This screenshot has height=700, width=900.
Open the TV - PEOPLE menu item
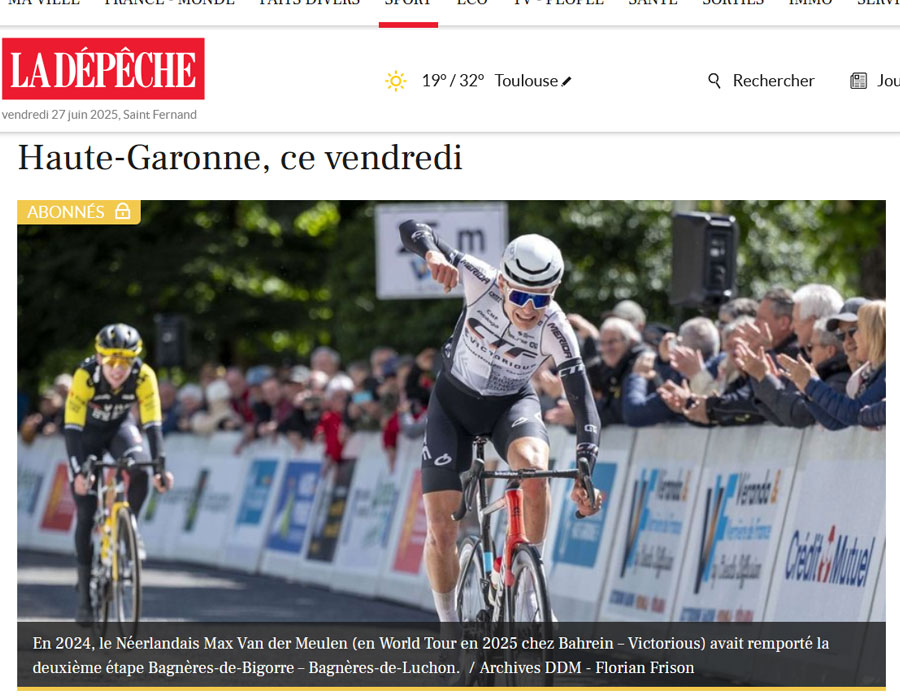click(558, 3)
